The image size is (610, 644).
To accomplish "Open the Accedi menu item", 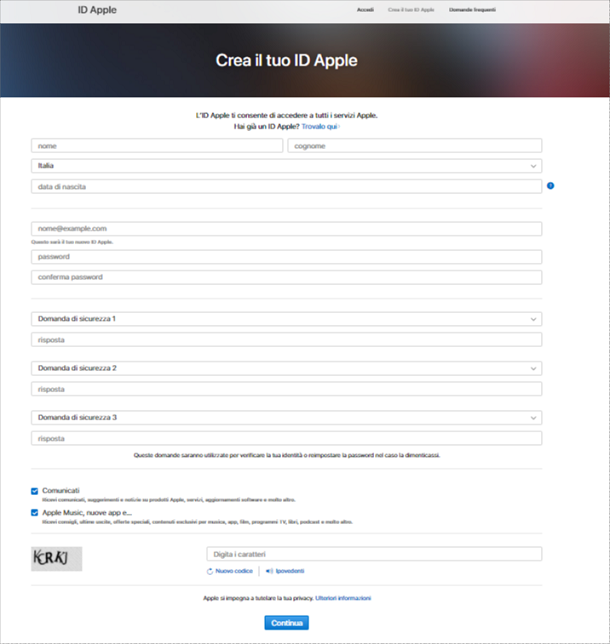I will coord(365,10).
